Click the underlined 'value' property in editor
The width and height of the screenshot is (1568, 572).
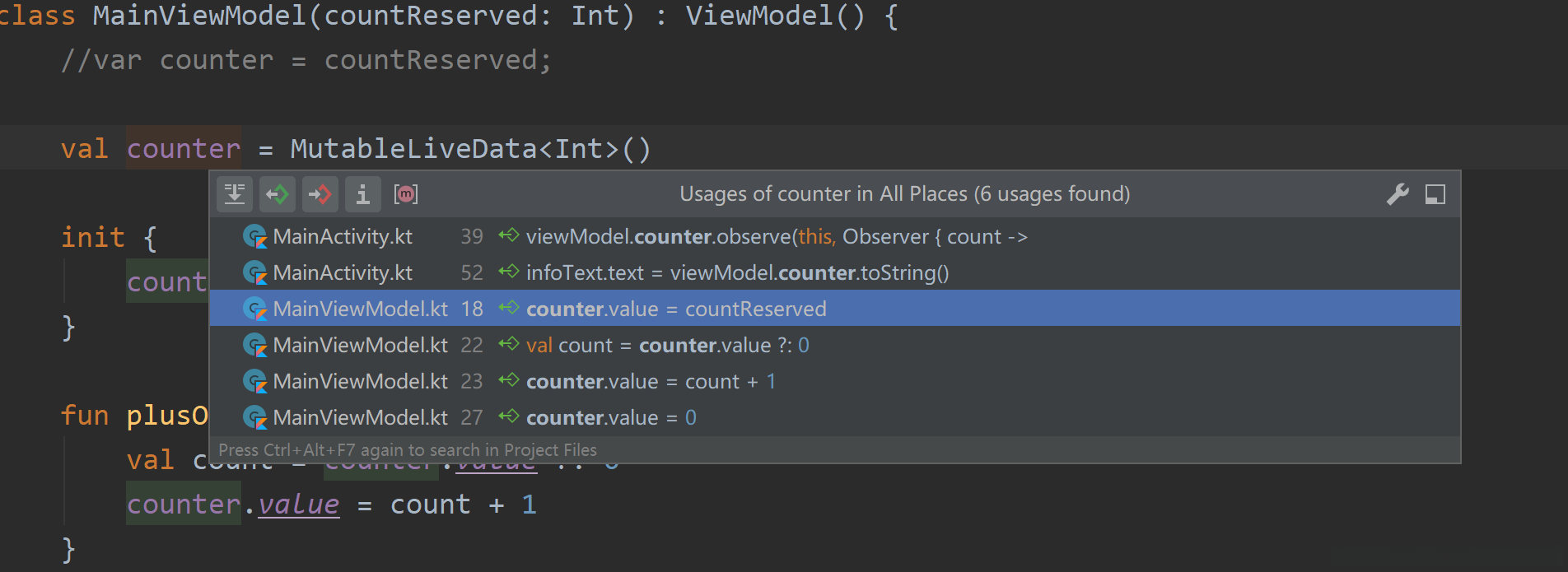[298, 505]
